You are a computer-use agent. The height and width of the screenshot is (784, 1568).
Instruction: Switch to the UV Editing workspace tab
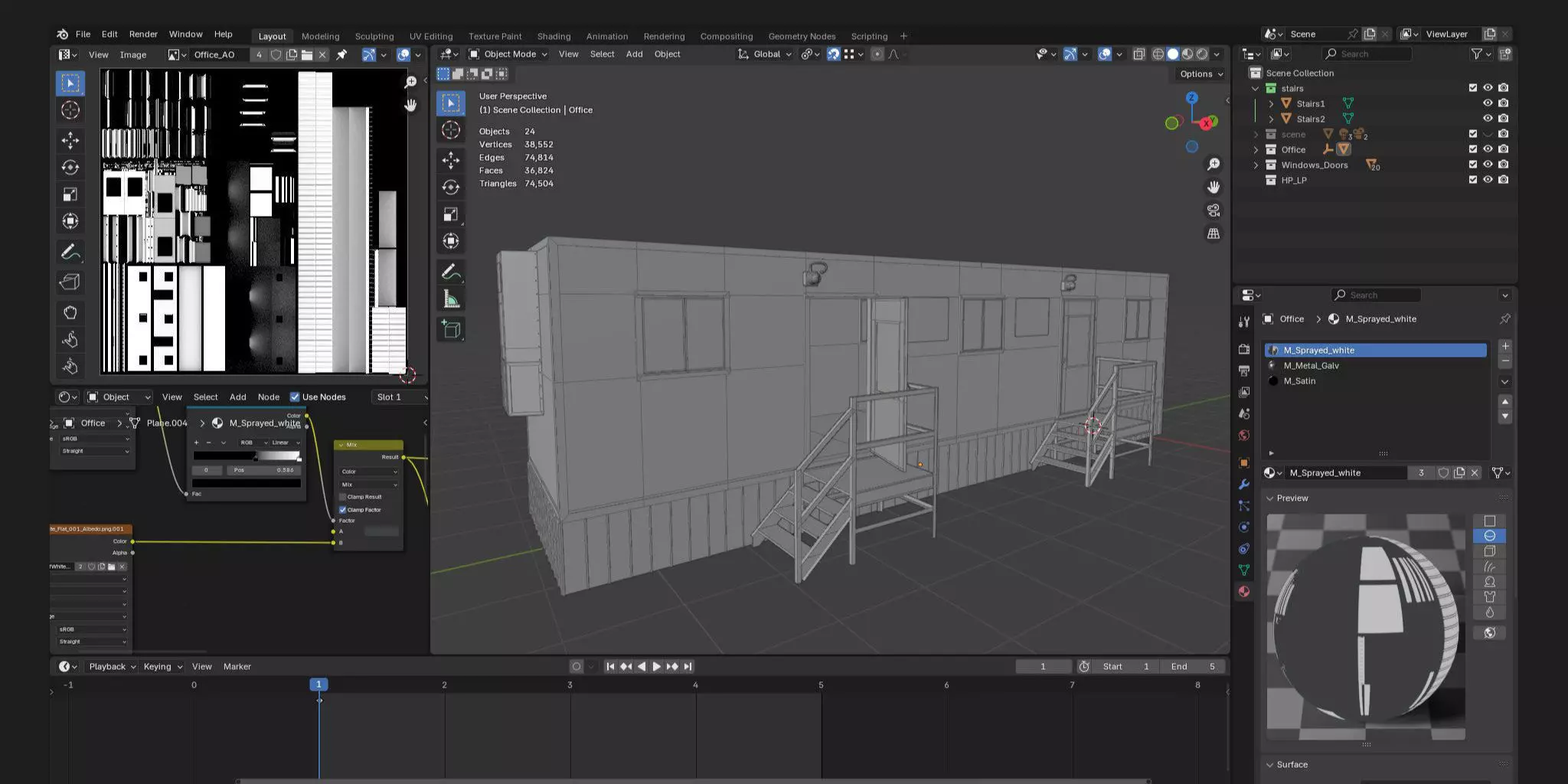431,36
